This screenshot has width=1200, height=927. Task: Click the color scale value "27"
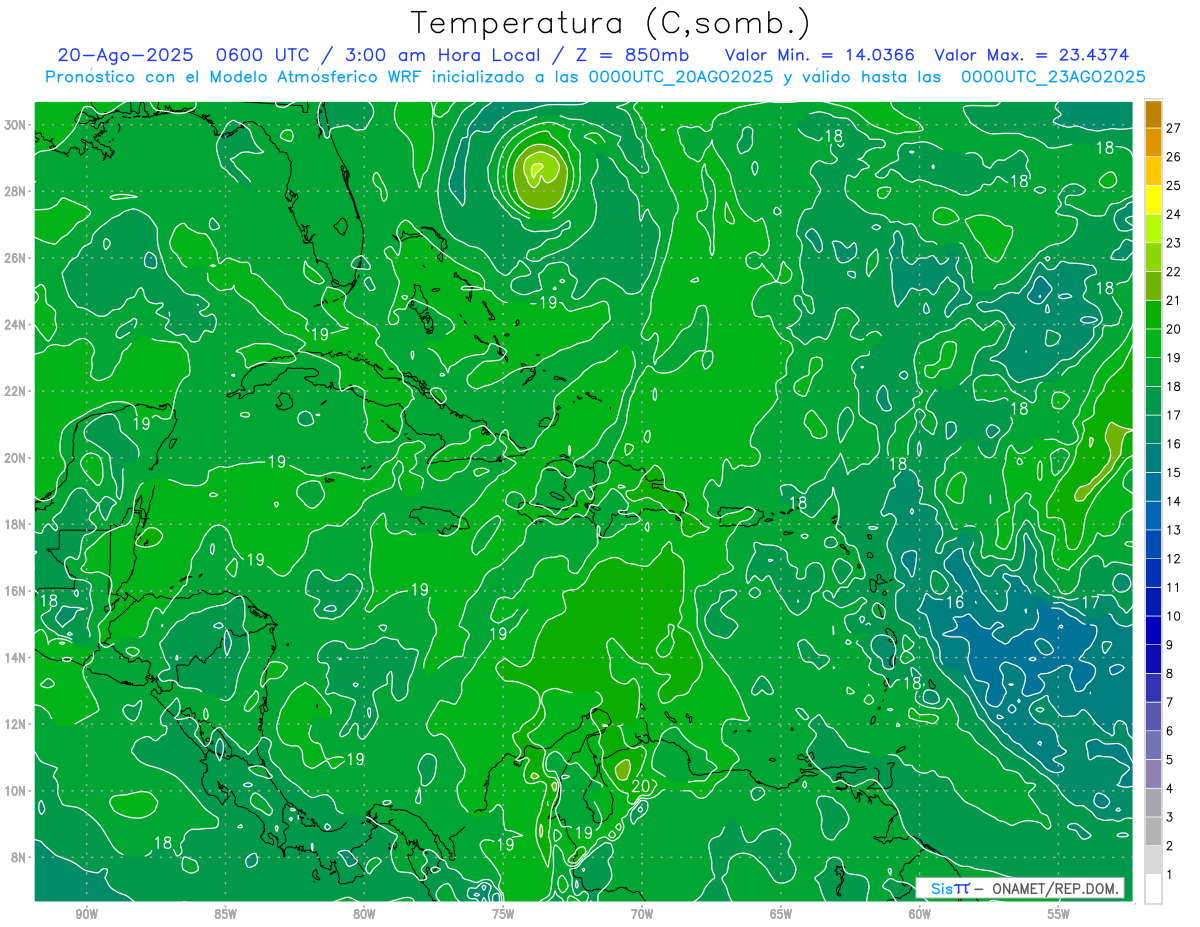coord(1173,127)
